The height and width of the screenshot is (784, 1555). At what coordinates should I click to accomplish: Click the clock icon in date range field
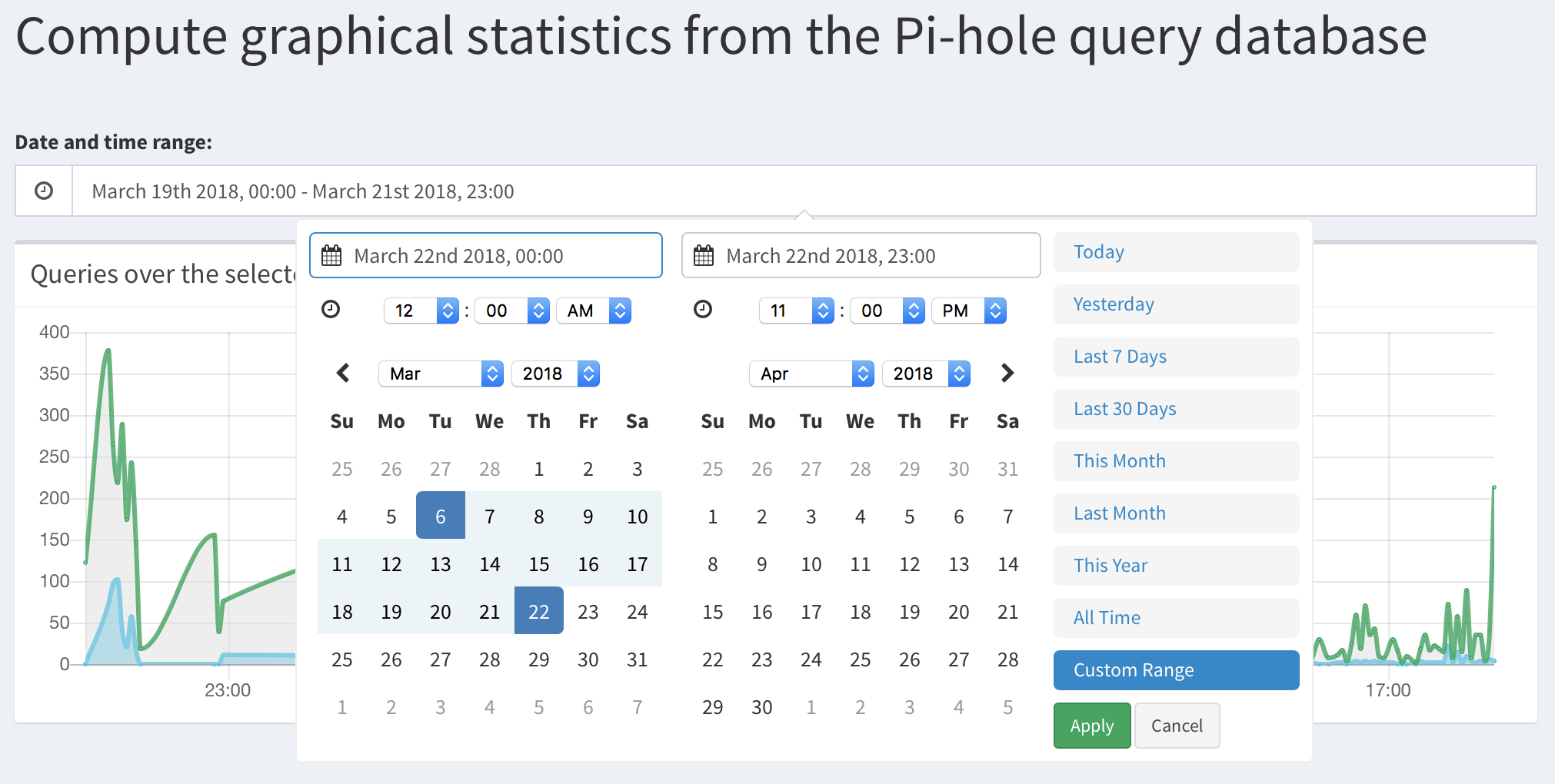tap(44, 191)
